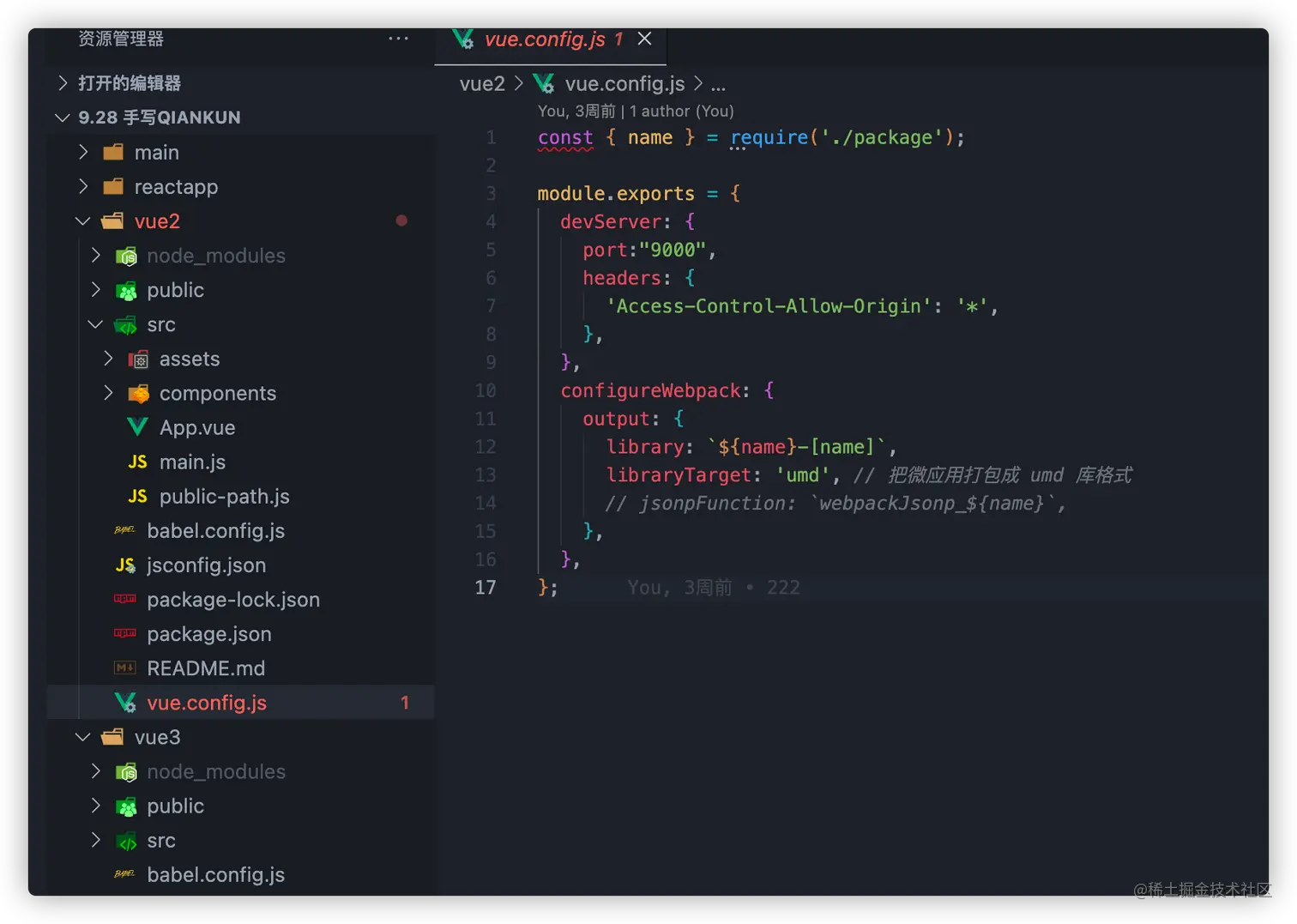Click the vue2 node_modules folder icon
The height and width of the screenshot is (924, 1297).
pos(126,256)
